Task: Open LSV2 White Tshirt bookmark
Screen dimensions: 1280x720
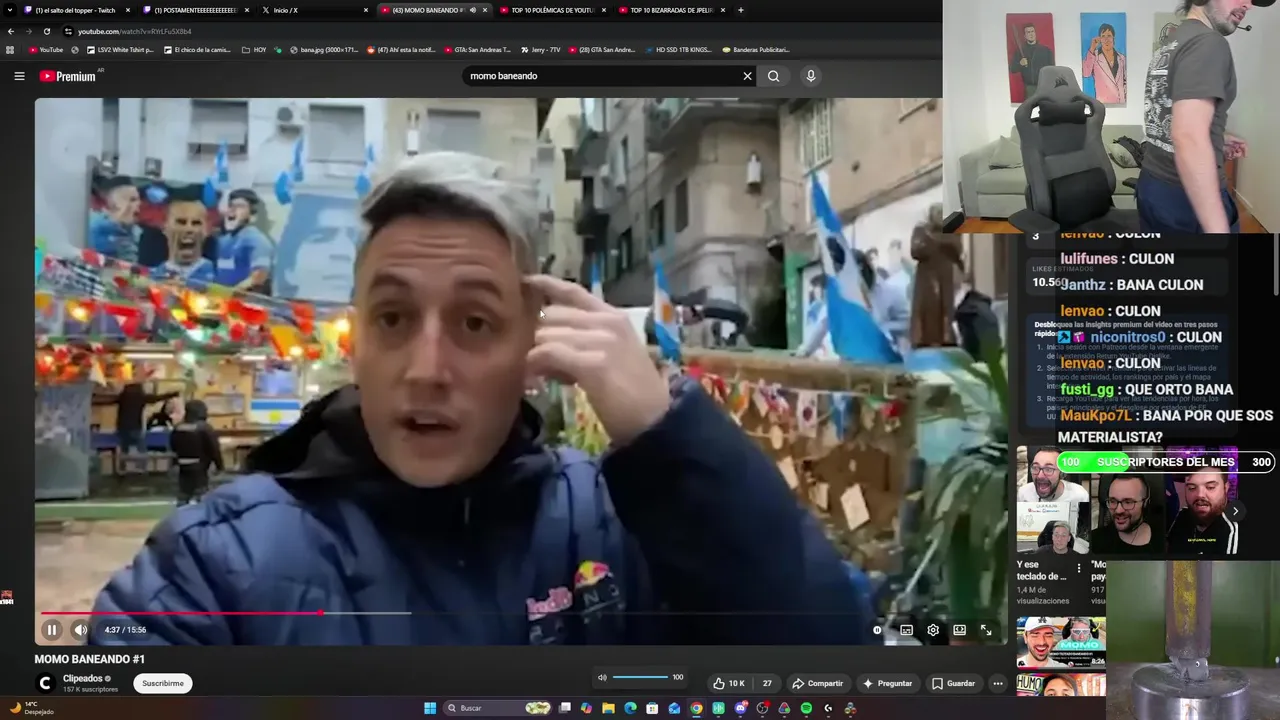Action: click(120, 49)
